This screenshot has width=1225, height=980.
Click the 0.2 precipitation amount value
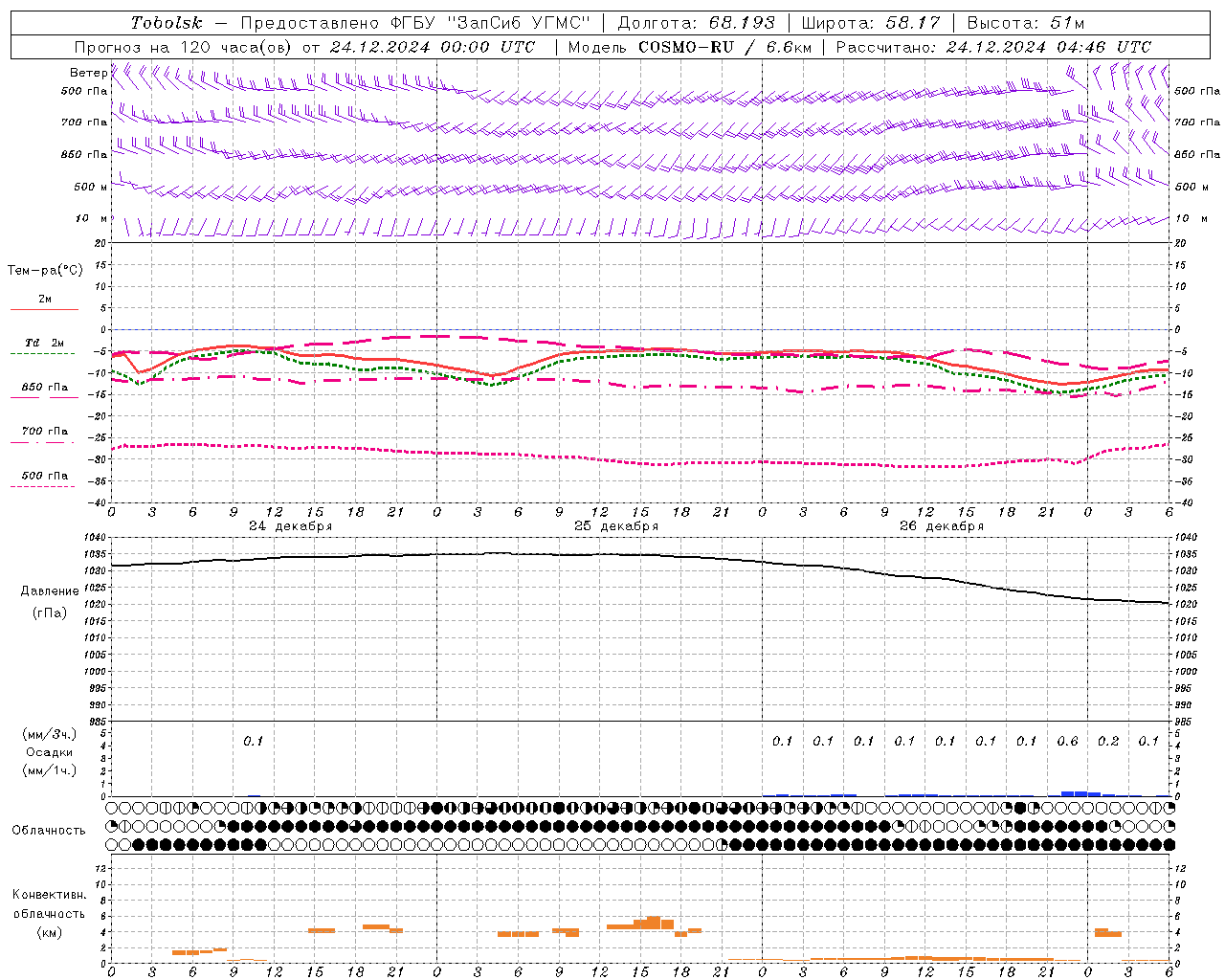1108,742
